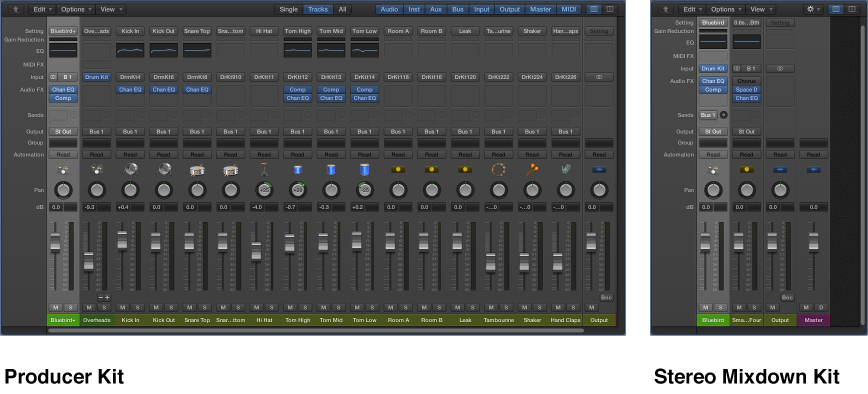Click the Master volume fader in Stereo Mixdown
This screenshot has width=868, height=394.
(x=813, y=242)
